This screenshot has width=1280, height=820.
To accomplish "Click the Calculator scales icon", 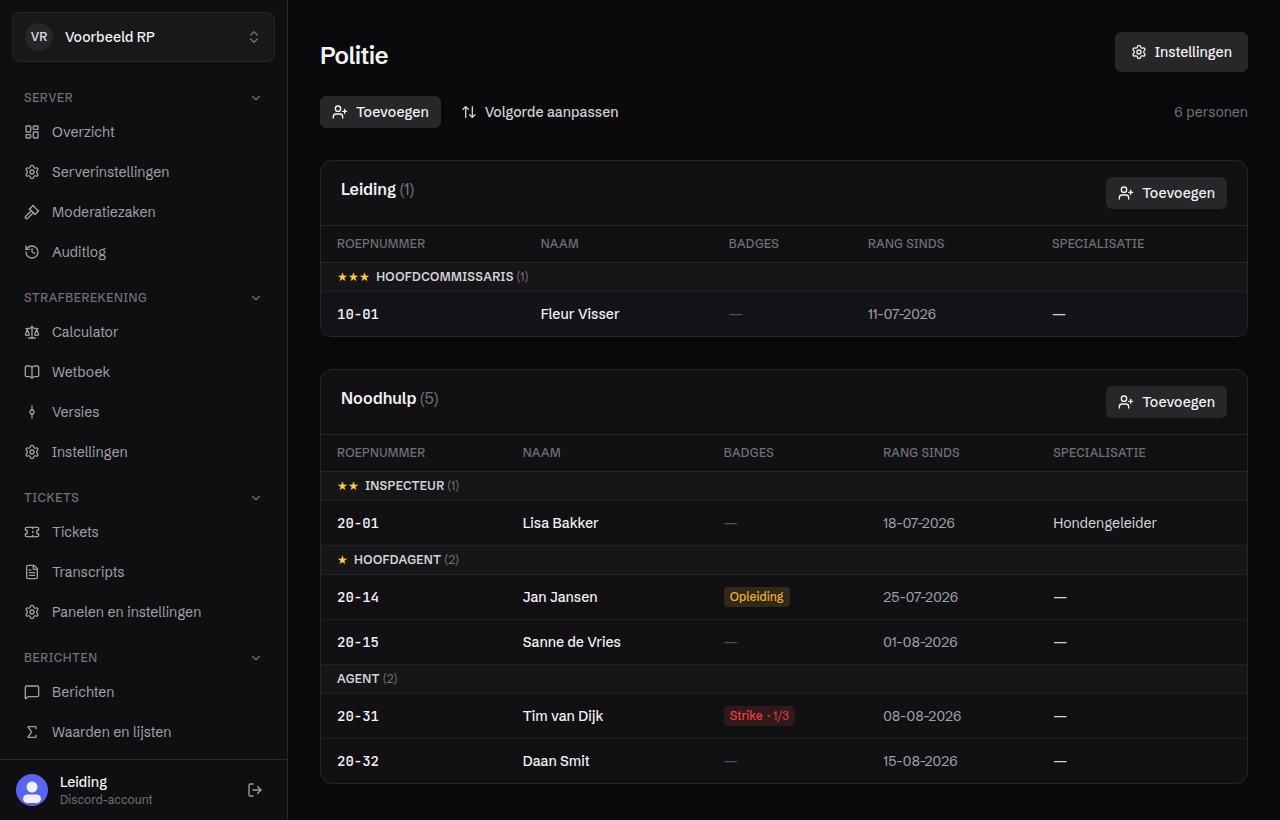I will [32, 332].
